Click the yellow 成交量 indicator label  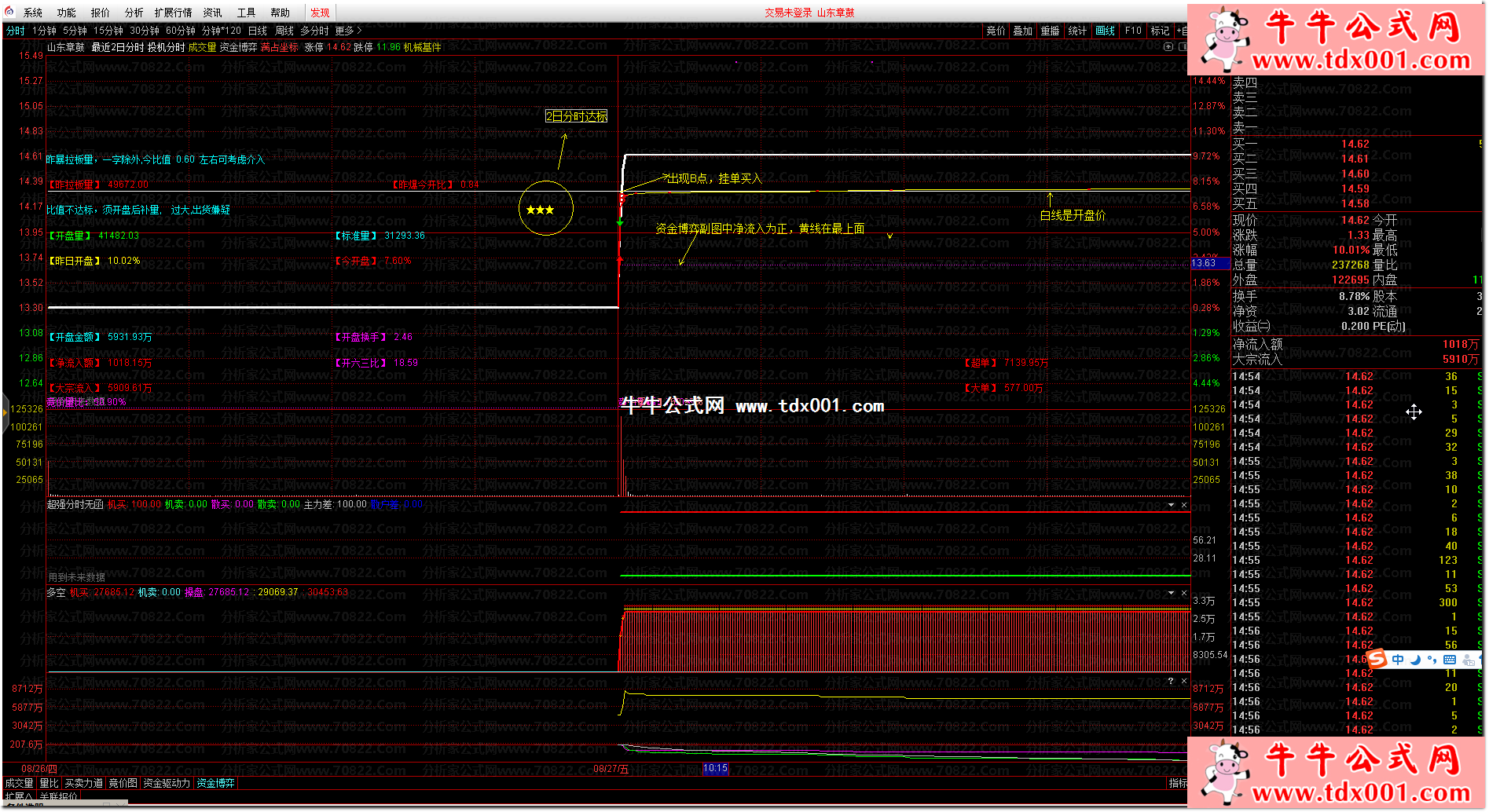pyautogui.click(x=202, y=47)
